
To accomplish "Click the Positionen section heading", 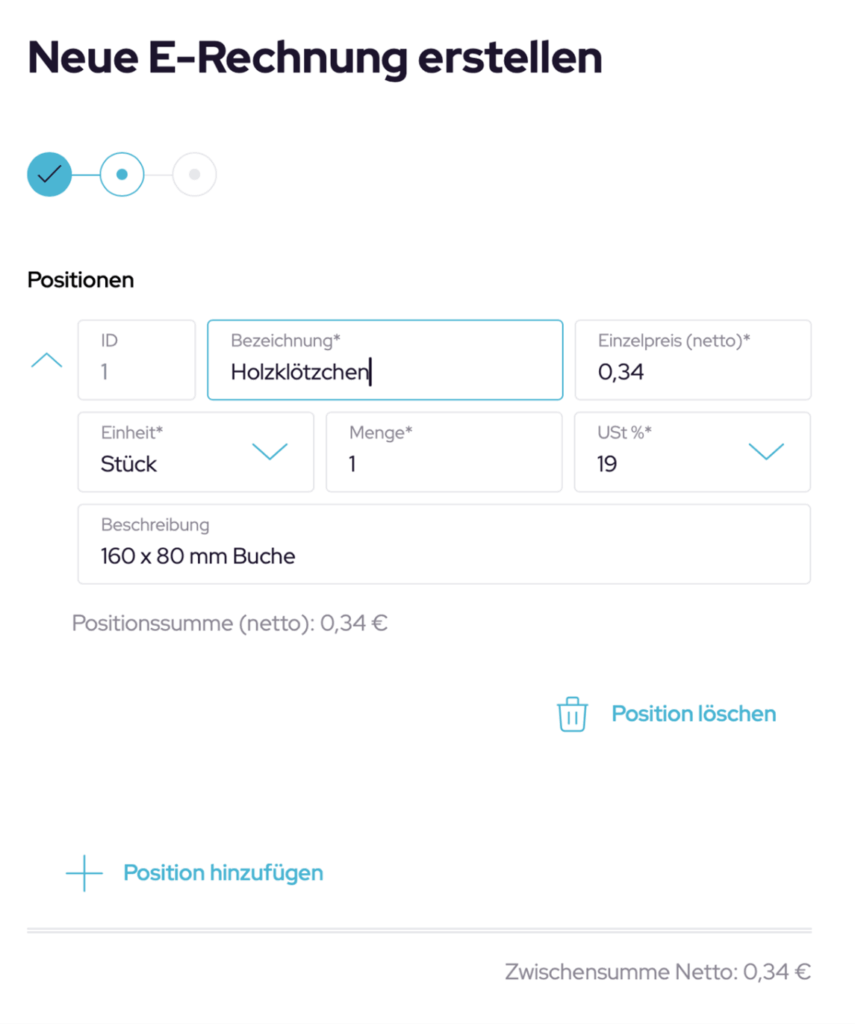I will (80, 280).
